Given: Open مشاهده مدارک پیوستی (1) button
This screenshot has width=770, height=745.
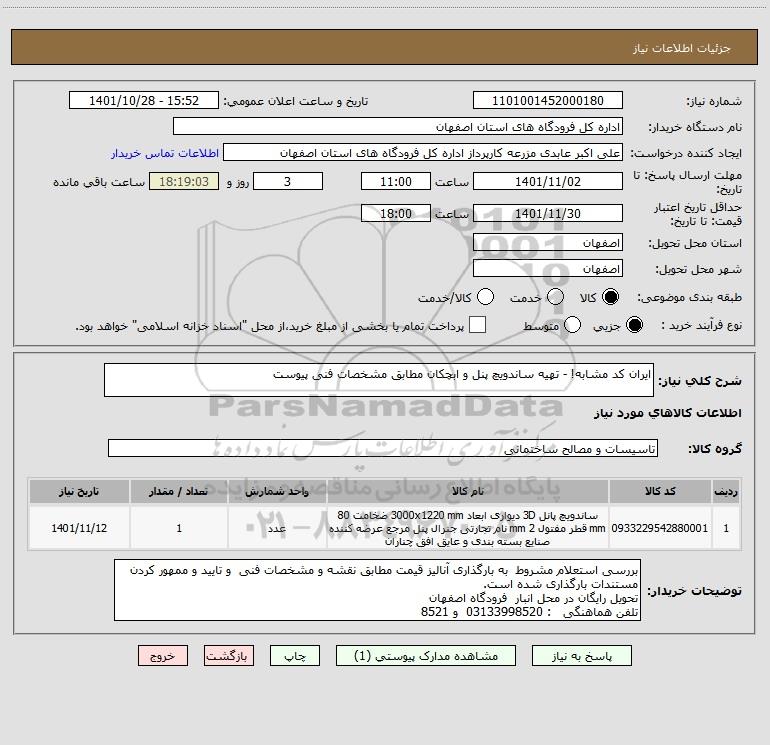Looking at the screenshot, I should 426,656.
